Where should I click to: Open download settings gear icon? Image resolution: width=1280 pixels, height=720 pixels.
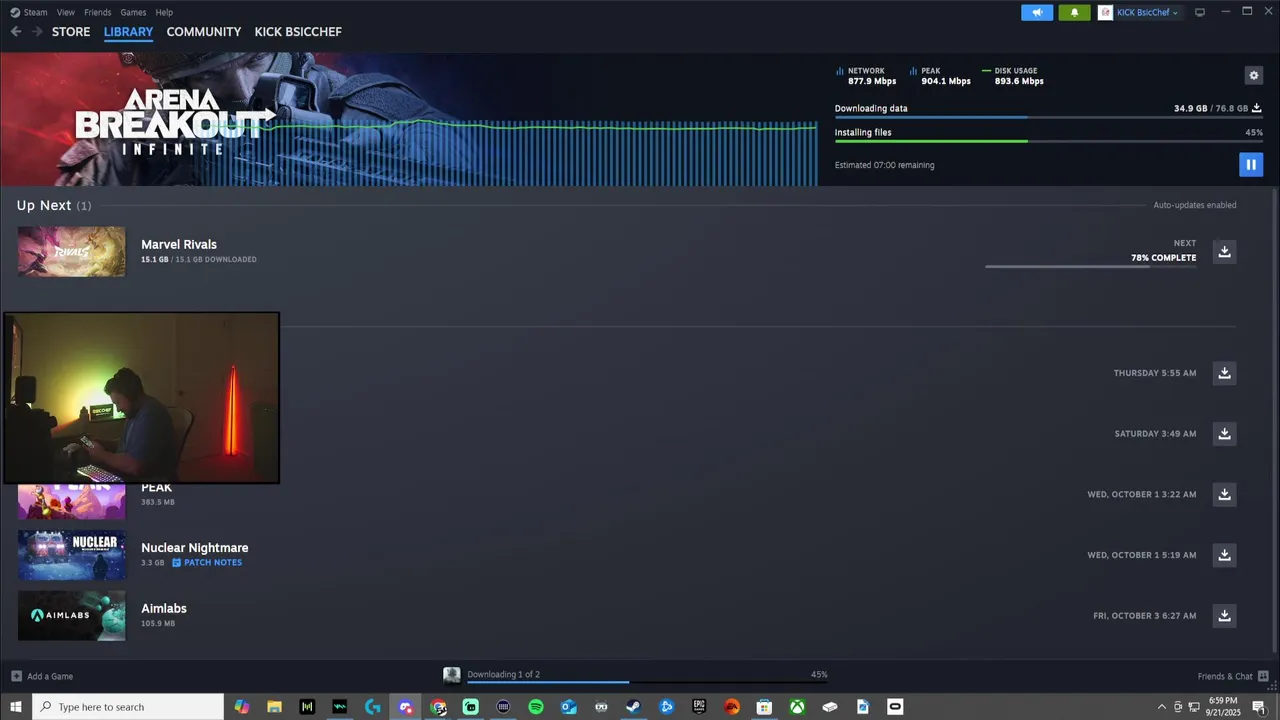[x=1253, y=75]
